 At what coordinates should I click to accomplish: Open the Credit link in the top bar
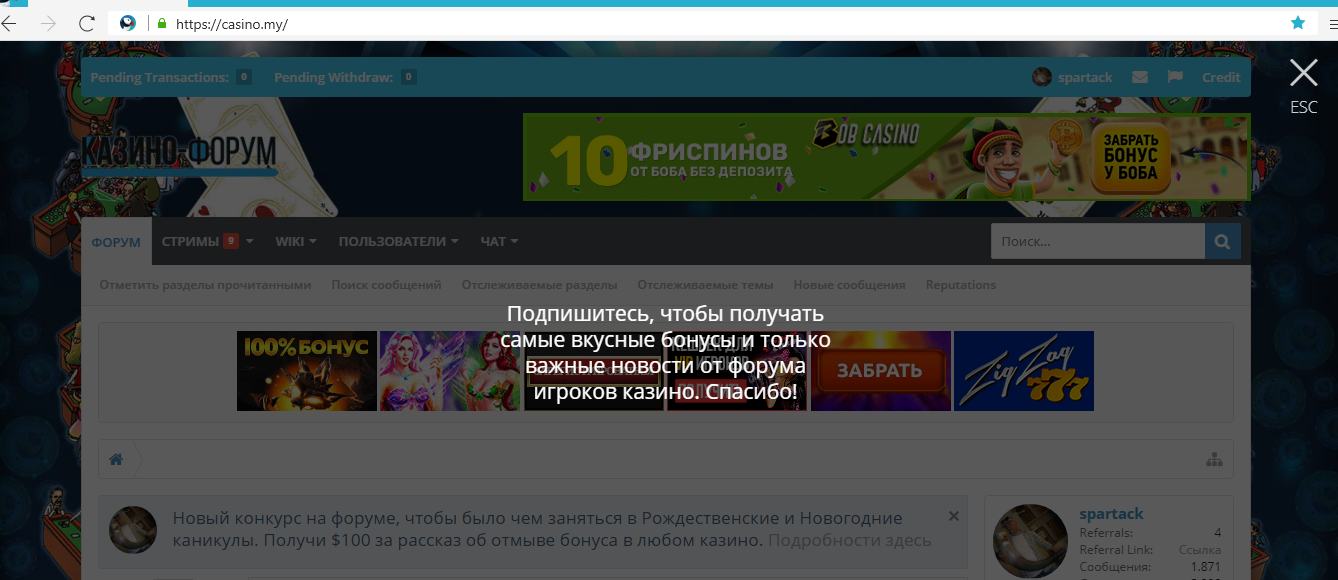[x=1221, y=77]
